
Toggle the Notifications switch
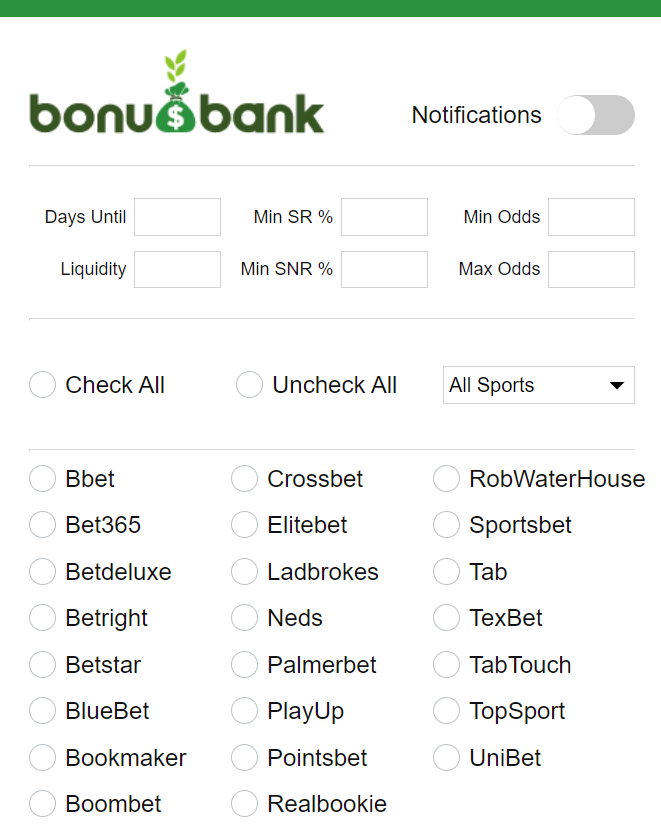(x=596, y=115)
